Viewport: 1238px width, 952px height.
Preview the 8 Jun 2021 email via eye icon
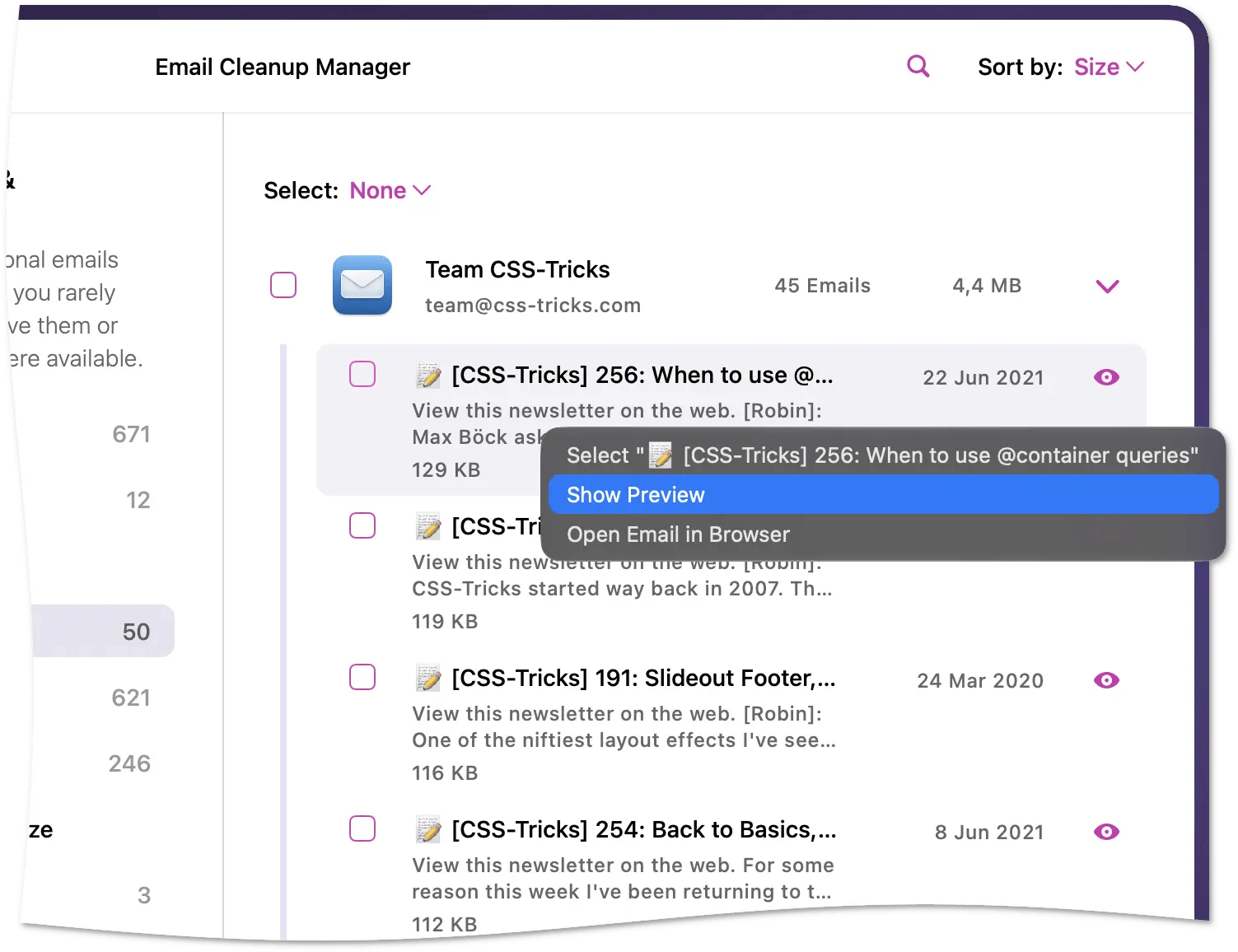tap(1106, 832)
